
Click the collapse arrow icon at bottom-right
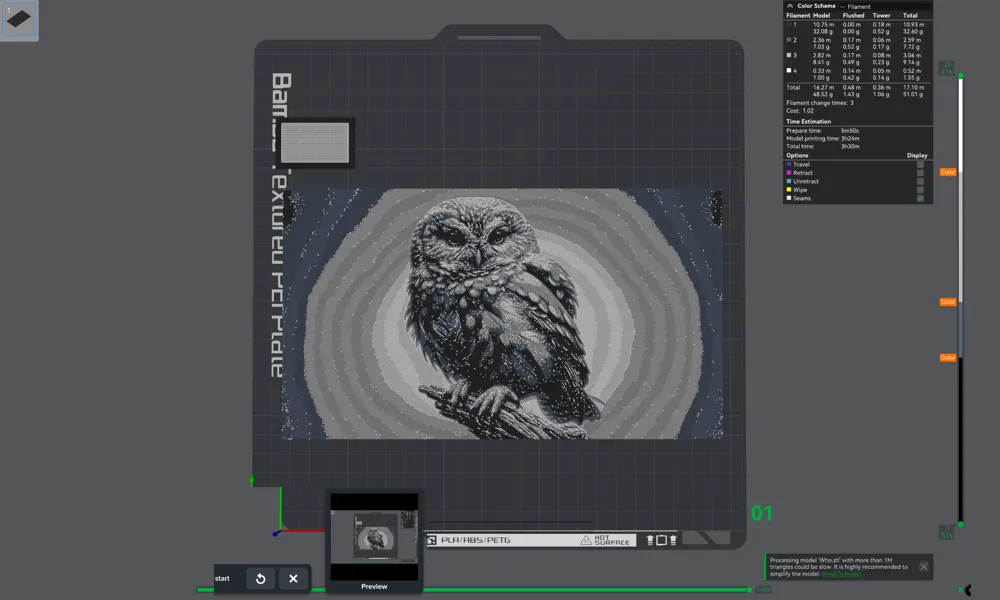point(967,590)
